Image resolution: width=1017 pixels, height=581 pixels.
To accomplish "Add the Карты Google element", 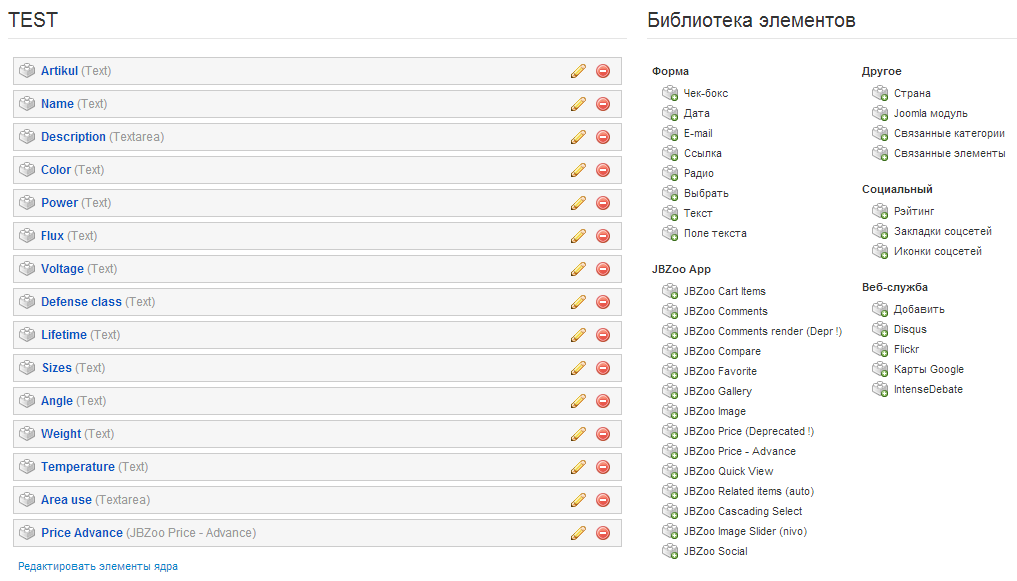I will (x=880, y=369).
